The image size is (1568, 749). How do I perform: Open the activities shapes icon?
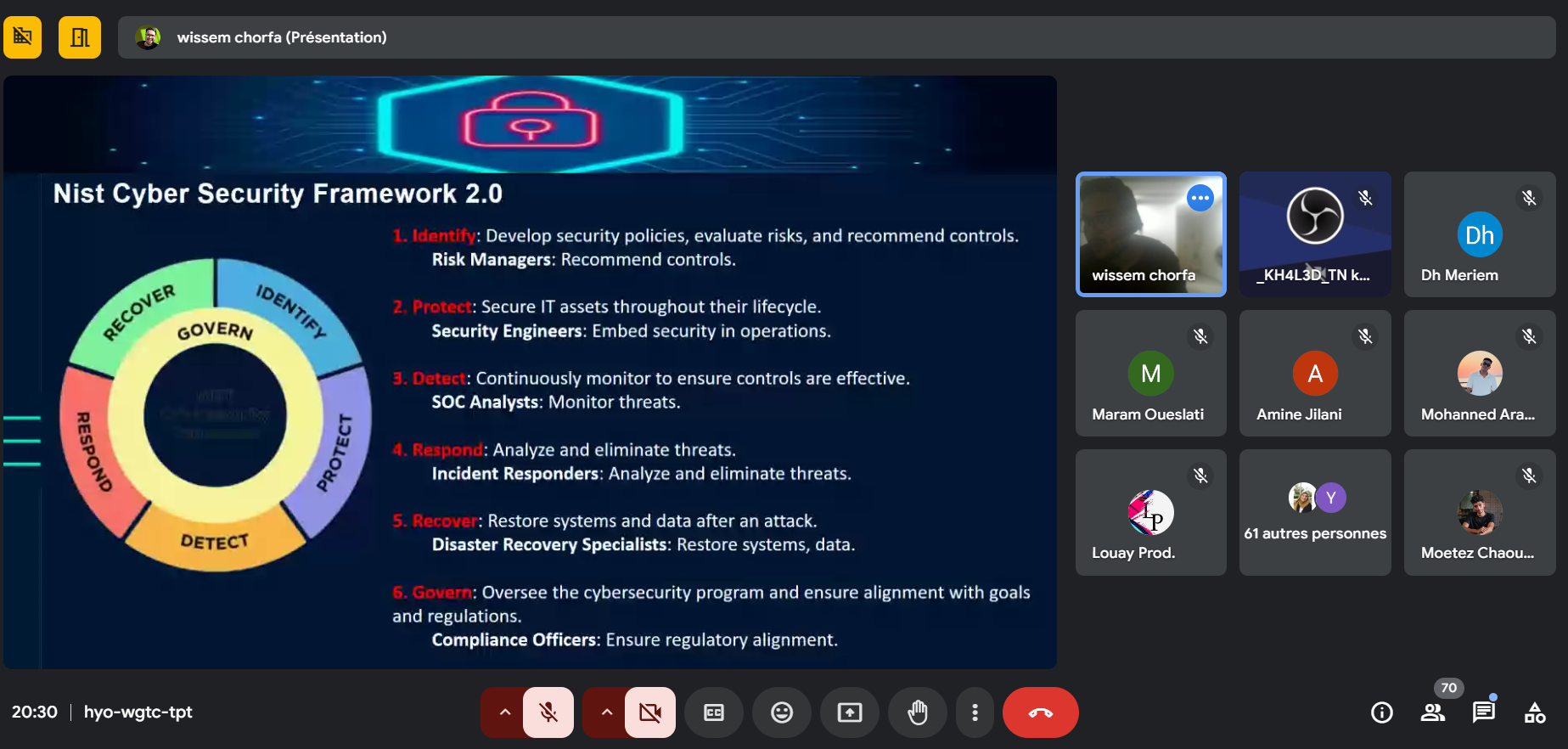[x=1535, y=712]
